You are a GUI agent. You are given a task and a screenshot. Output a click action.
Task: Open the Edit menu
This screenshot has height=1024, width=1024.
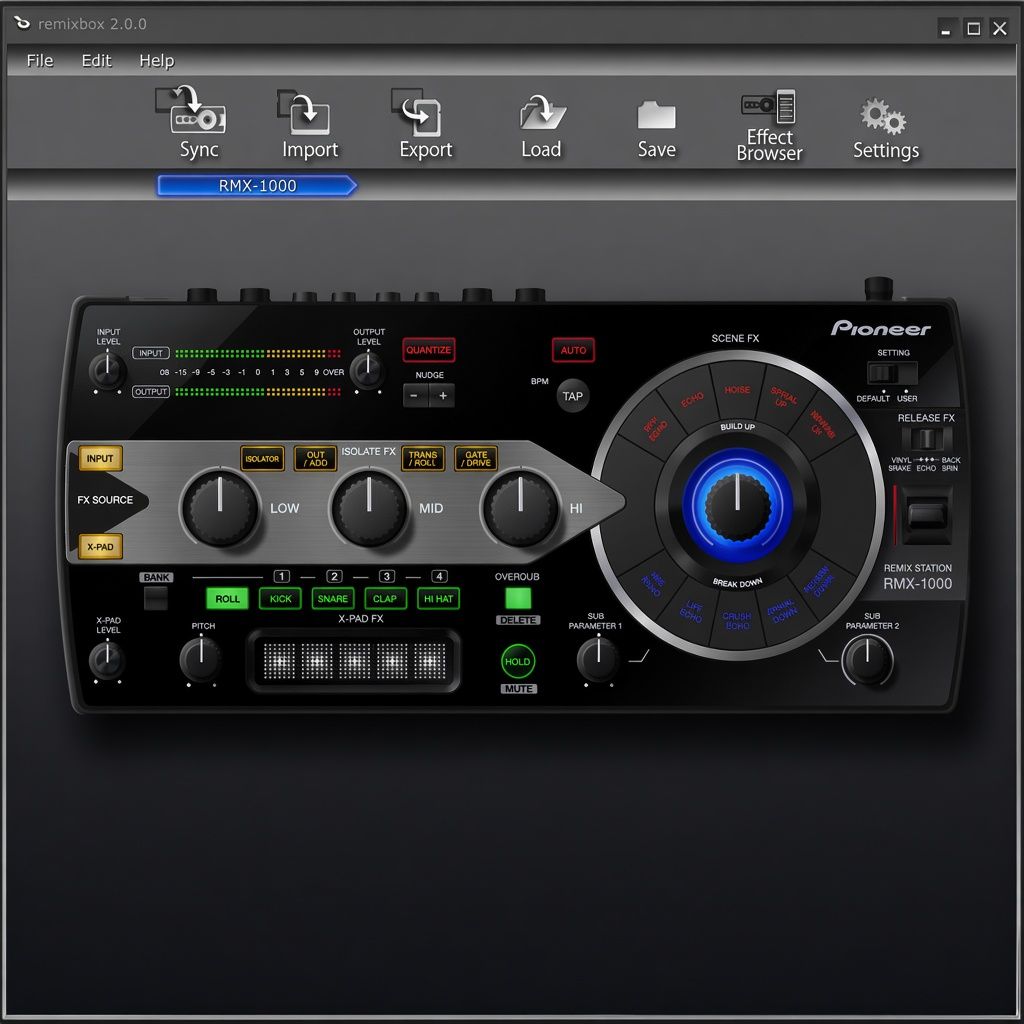tap(97, 61)
